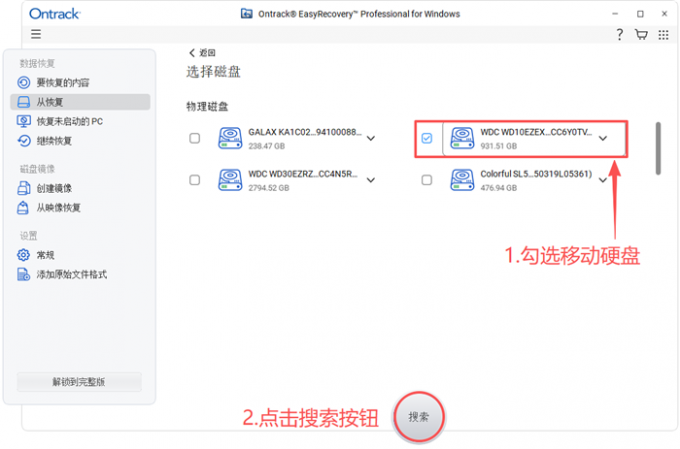
Task: Open 恢复未启动的 PC sidebar entry
Action: coord(80,121)
